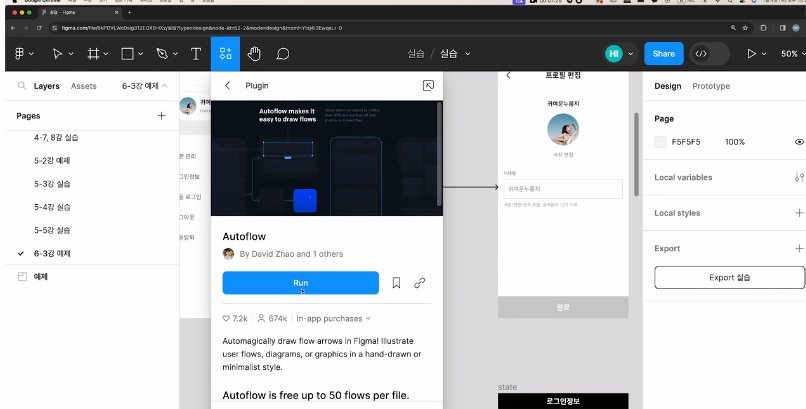This screenshot has width=806, height=409.
Task: Click the browser address bar URL
Action: (202, 28)
